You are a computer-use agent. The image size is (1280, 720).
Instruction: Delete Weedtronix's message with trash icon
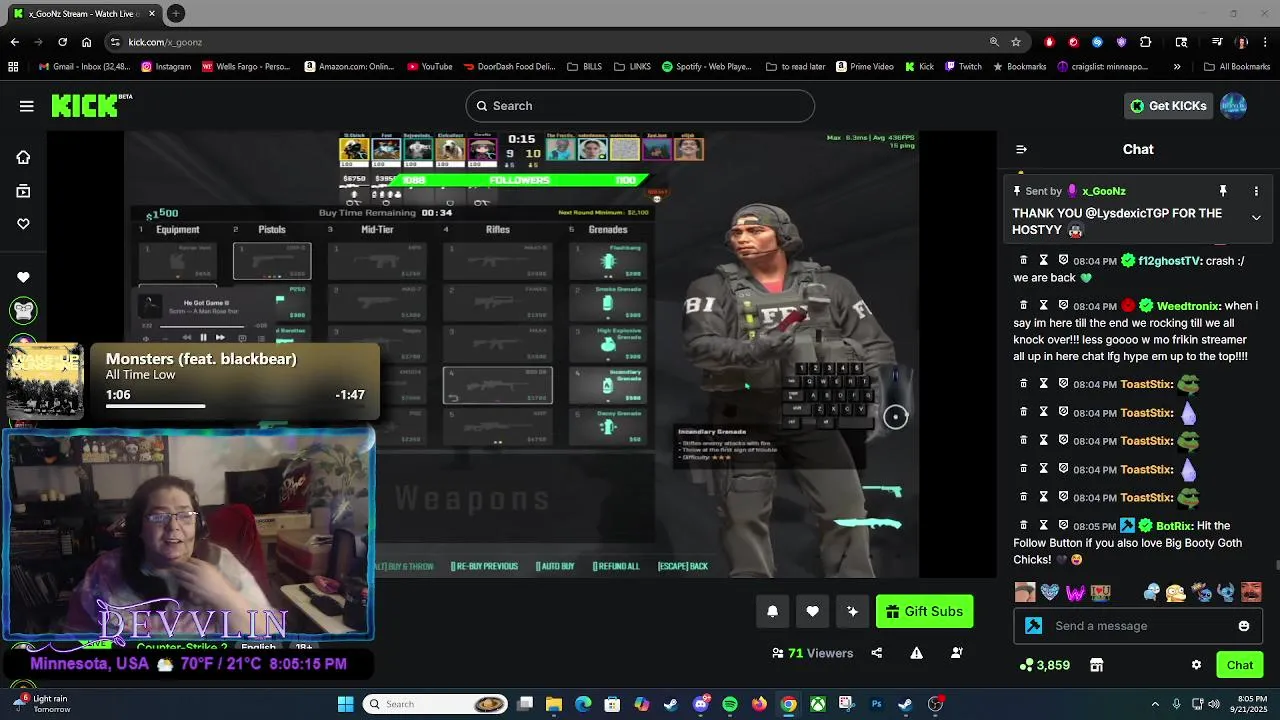(1023, 305)
